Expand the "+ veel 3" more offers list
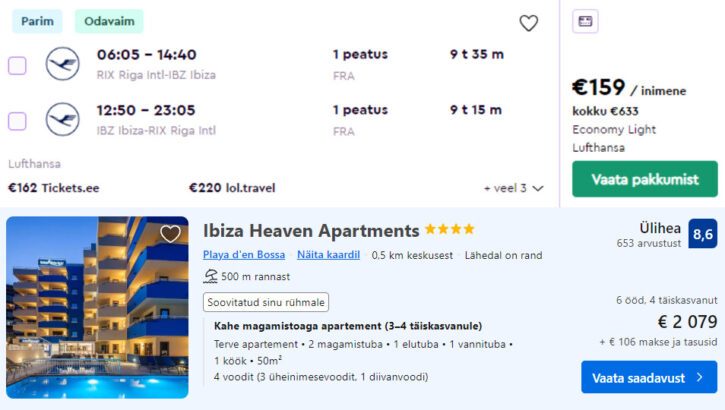 513,188
